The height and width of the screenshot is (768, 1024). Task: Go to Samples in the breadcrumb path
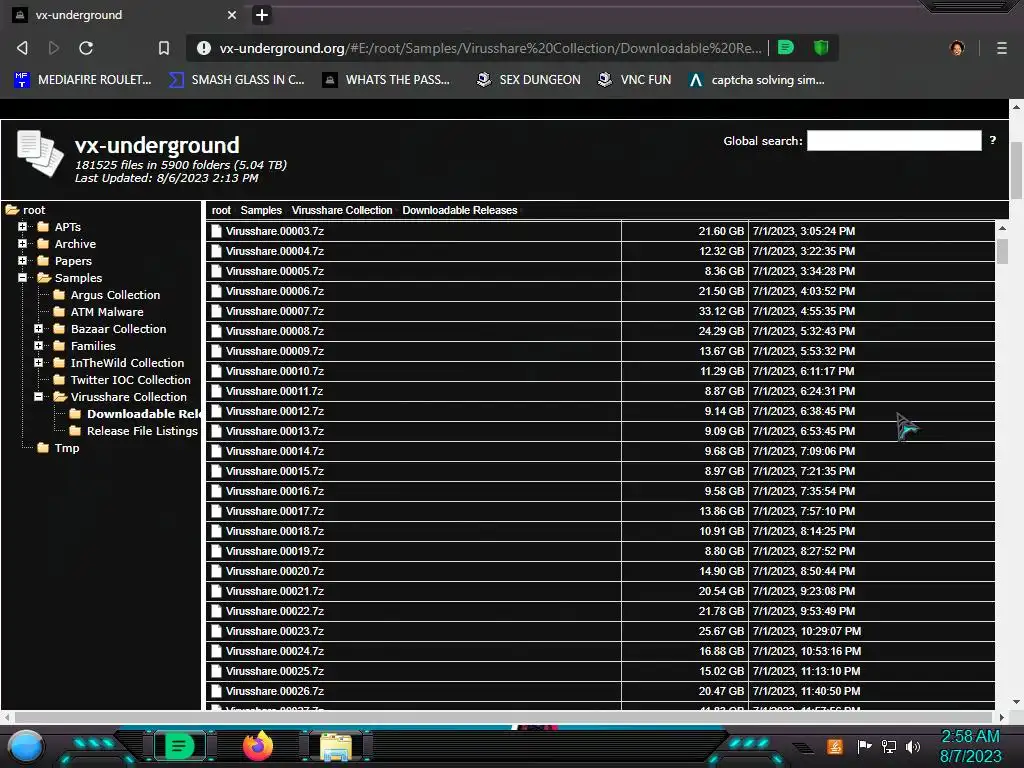(x=261, y=210)
